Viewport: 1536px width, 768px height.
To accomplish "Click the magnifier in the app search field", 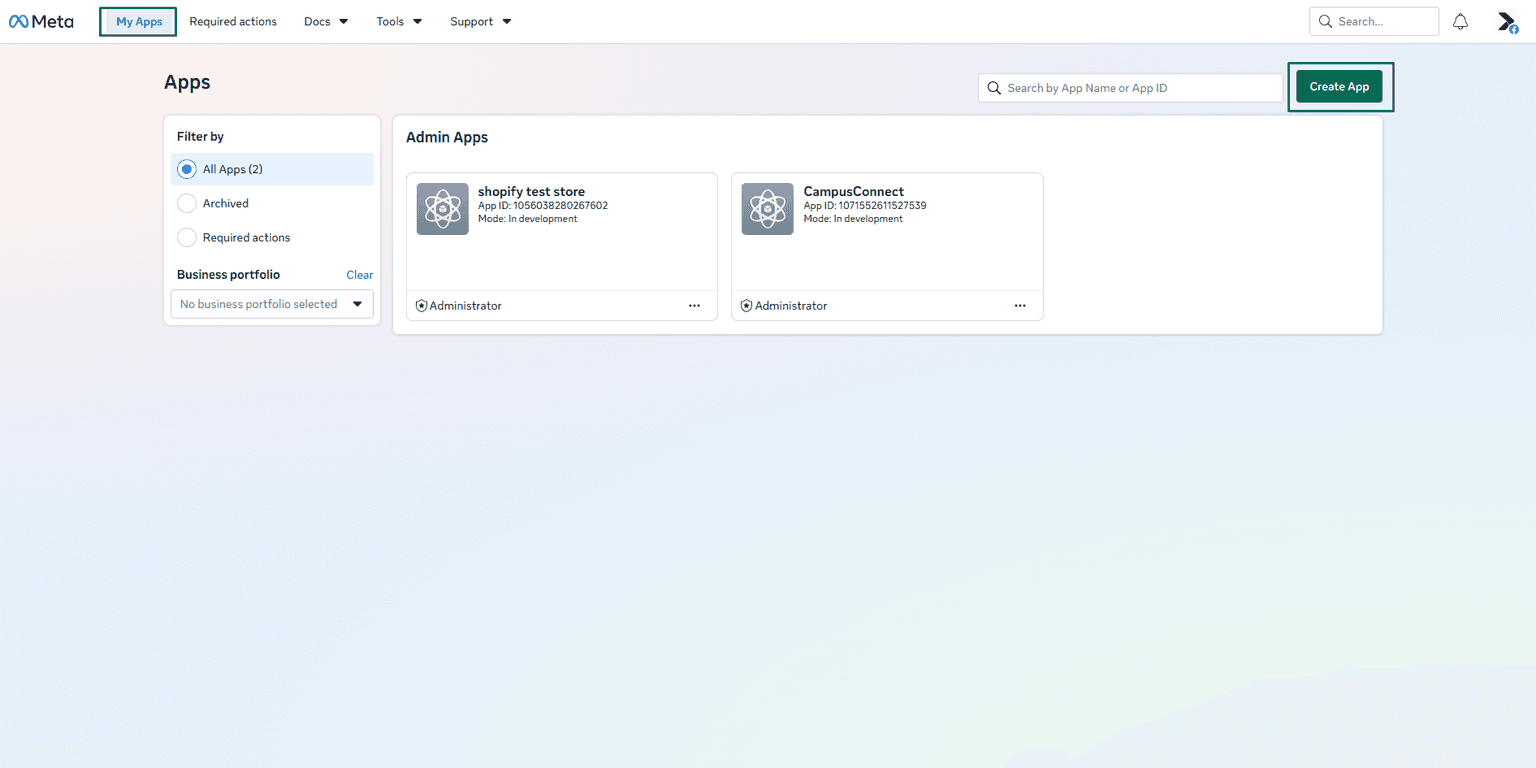I will pyautogui.click(x=994, y=88).
